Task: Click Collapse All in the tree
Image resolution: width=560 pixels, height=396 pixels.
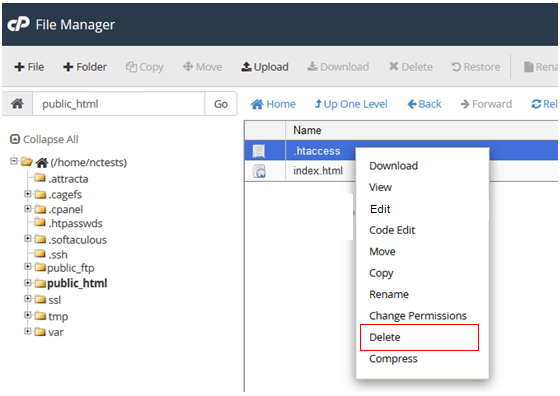Action: (x=44, y=139)
